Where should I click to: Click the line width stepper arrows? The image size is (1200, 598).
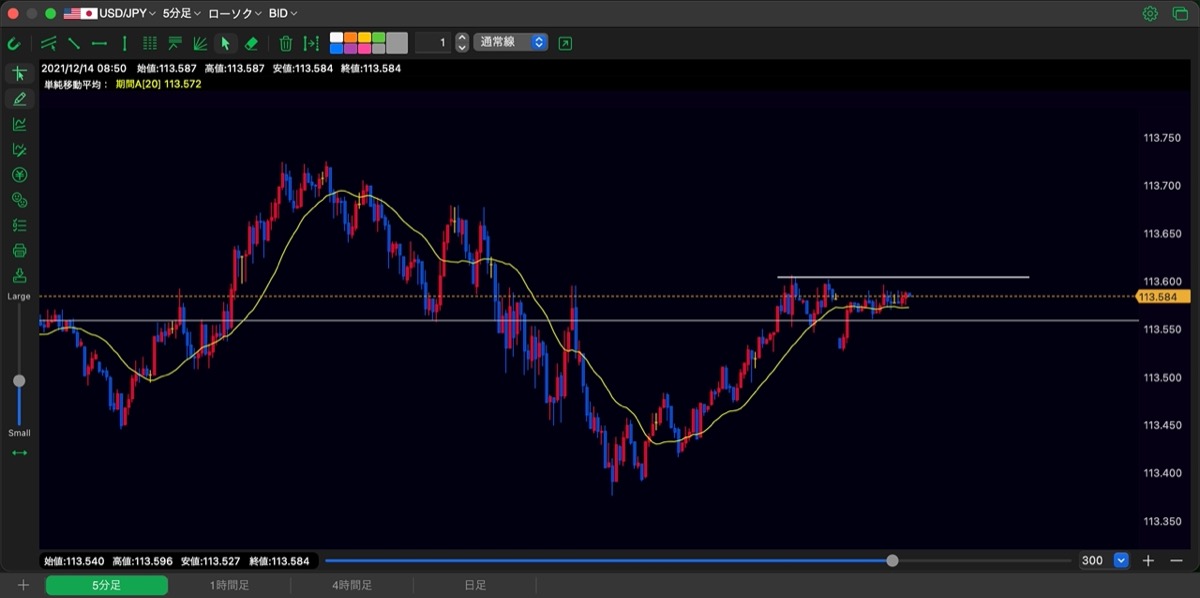pos(461,43)
